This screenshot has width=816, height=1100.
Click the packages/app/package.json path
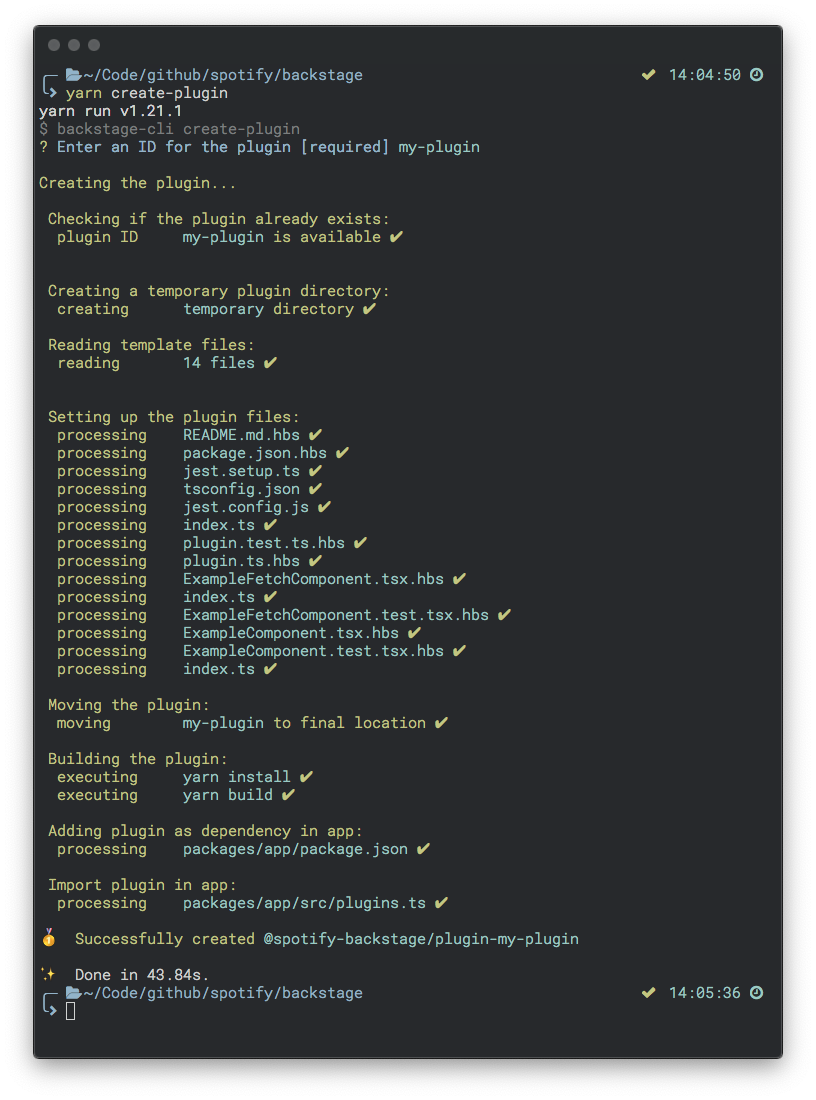coord(295,849)
